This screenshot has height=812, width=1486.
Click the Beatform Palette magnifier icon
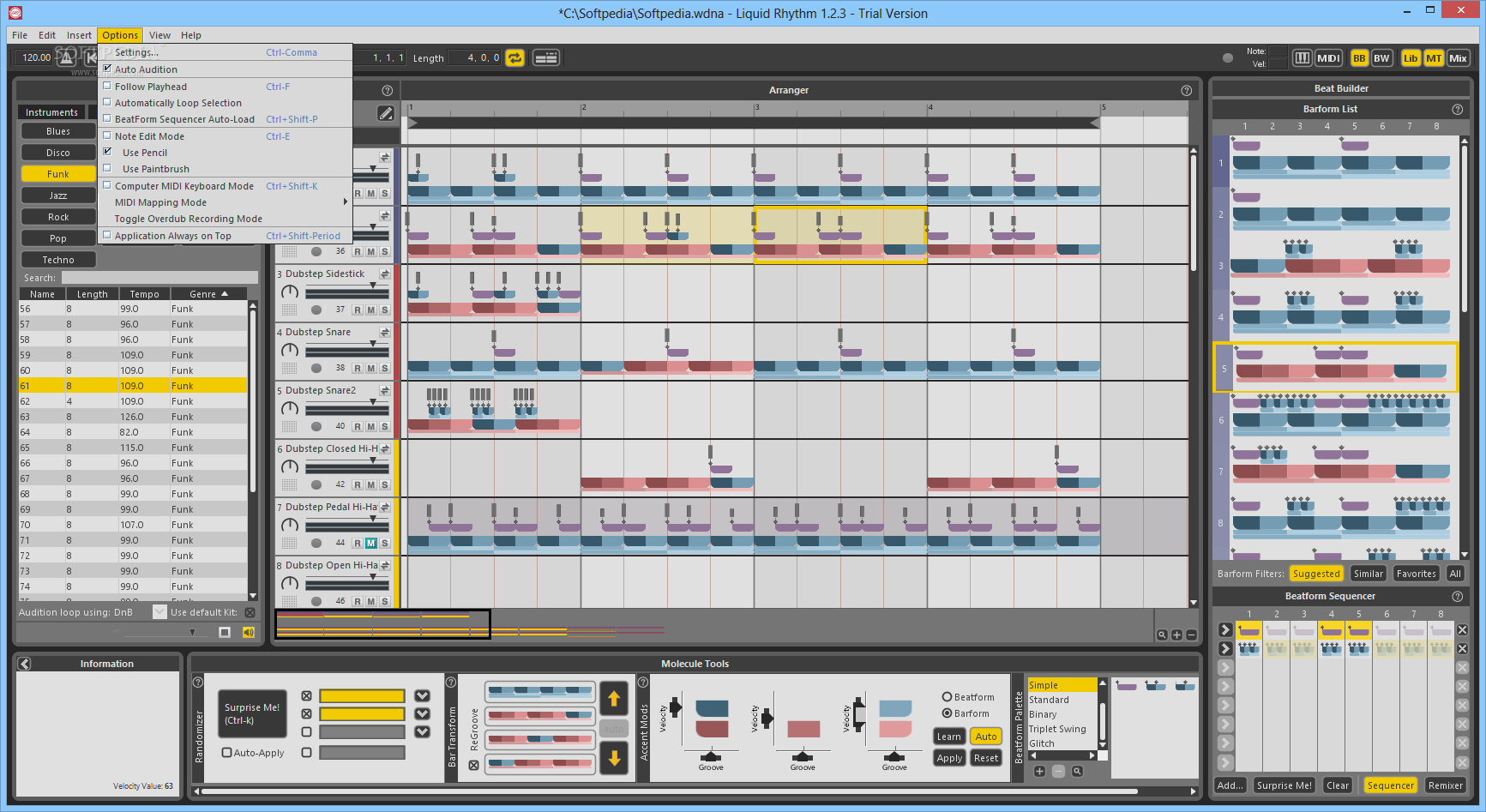pos(1077,771)
